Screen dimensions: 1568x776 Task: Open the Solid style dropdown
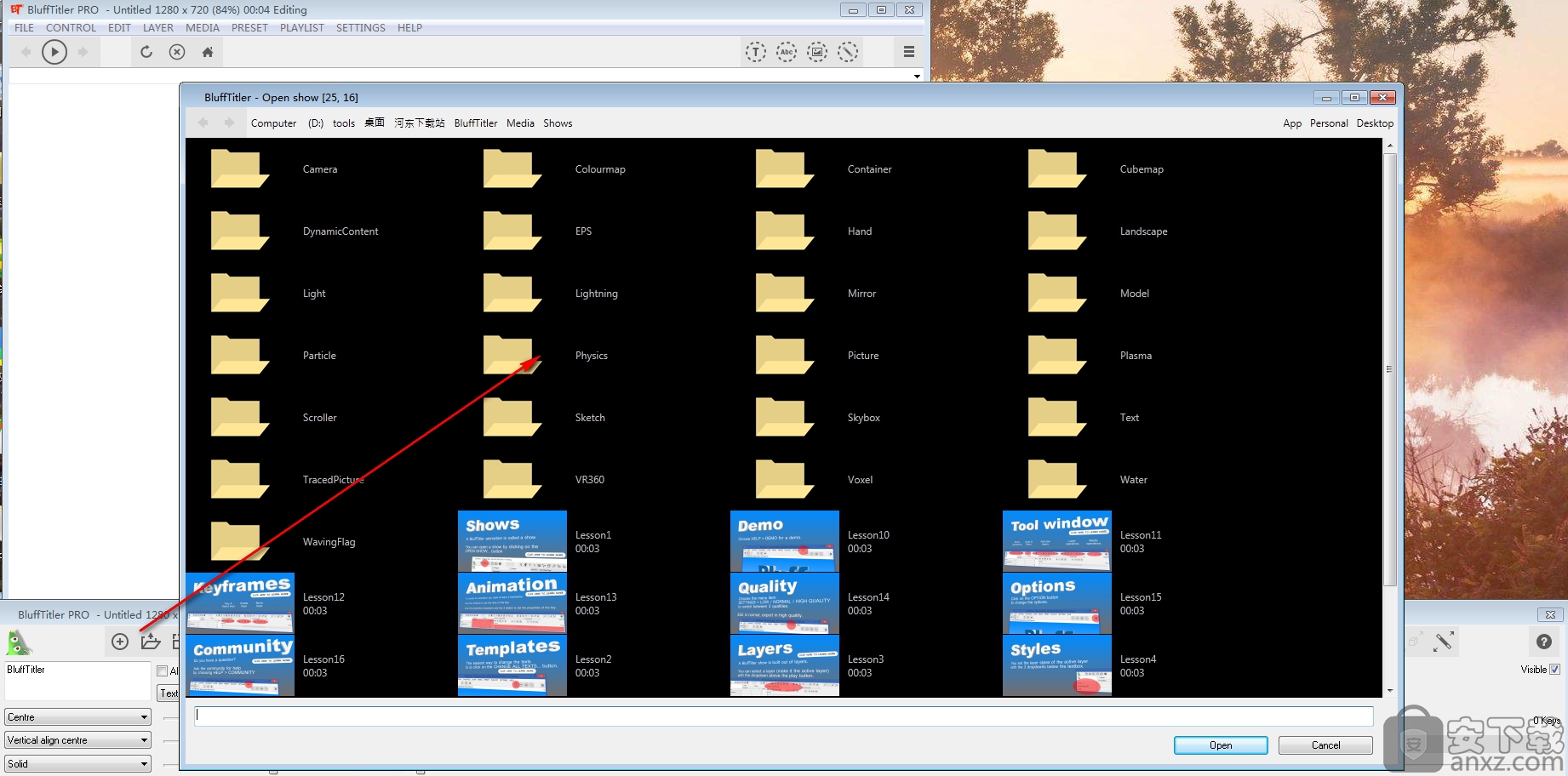click(77, 763)
